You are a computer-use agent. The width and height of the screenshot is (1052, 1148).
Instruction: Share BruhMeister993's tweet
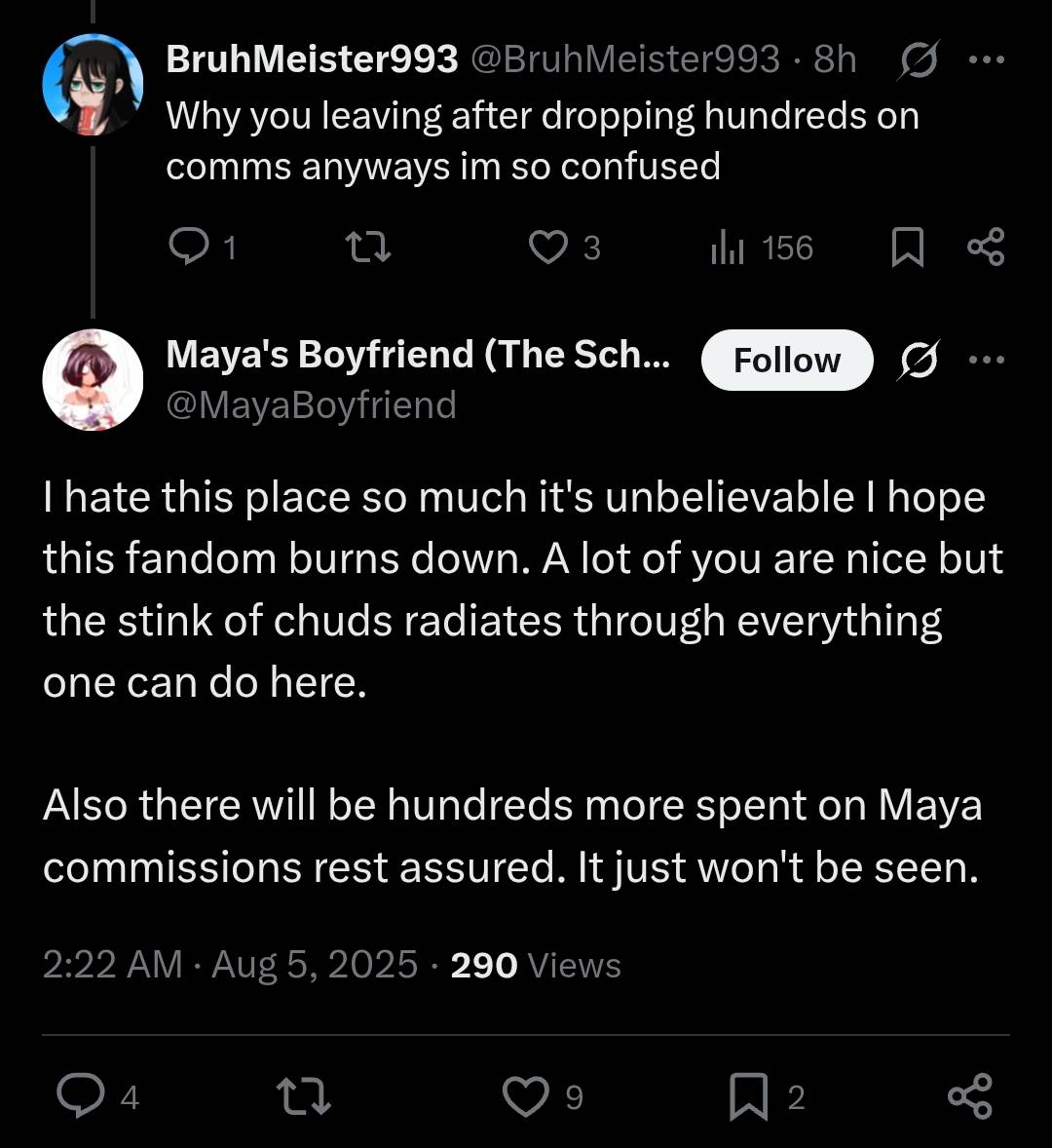[986, 248]
